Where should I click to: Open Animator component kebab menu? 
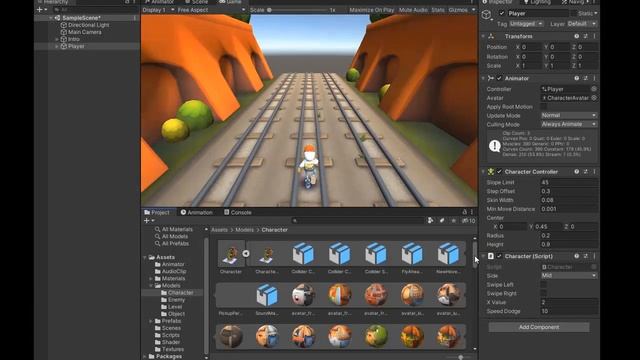click(594, 78)
